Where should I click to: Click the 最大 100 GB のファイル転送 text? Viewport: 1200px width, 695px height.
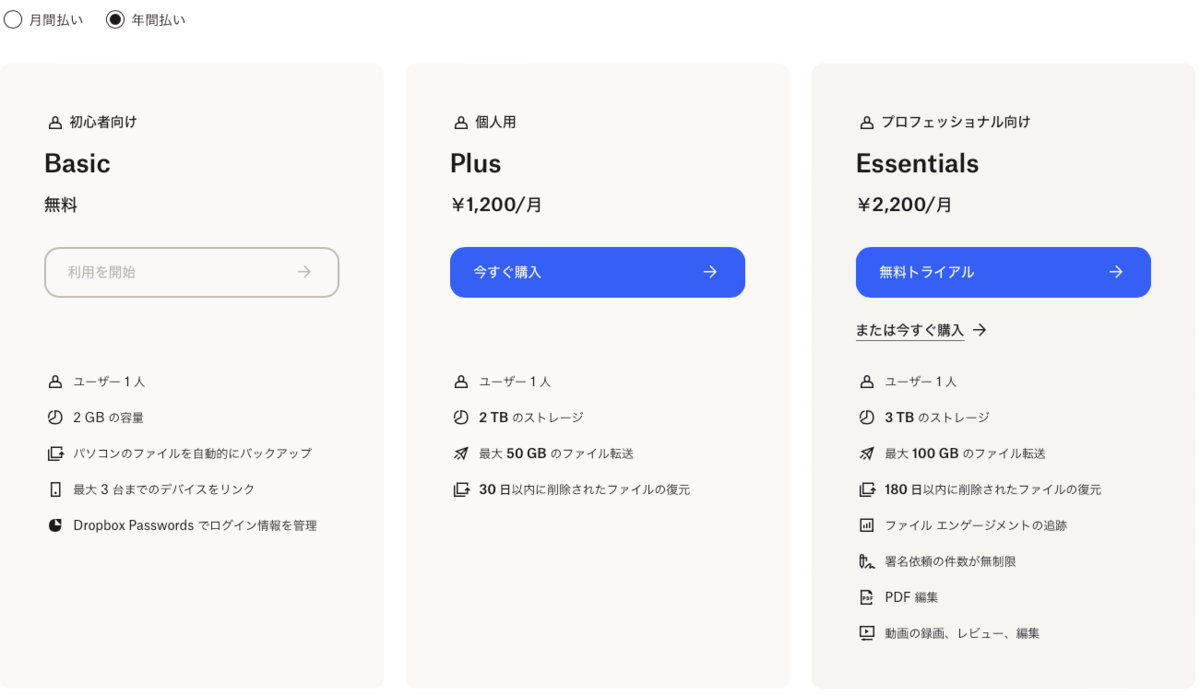coord(965,454)
